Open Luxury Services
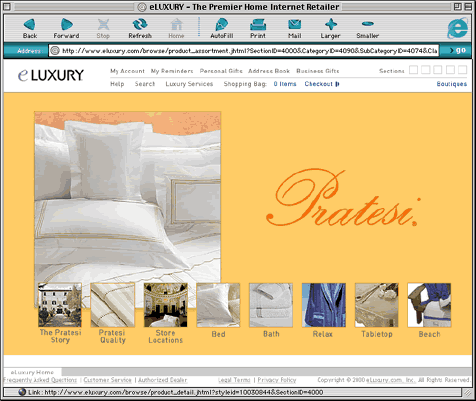476x401 pixels. (189, 84)
